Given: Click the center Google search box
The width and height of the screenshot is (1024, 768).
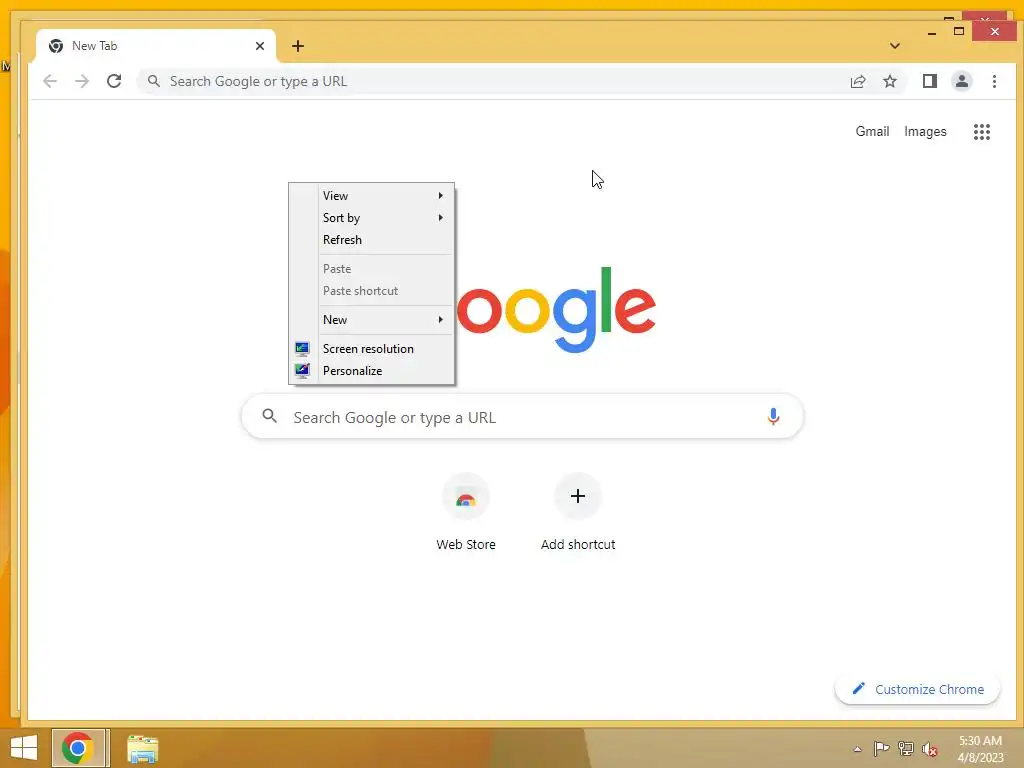Looking at the screenshot, I should click(522, 416).
